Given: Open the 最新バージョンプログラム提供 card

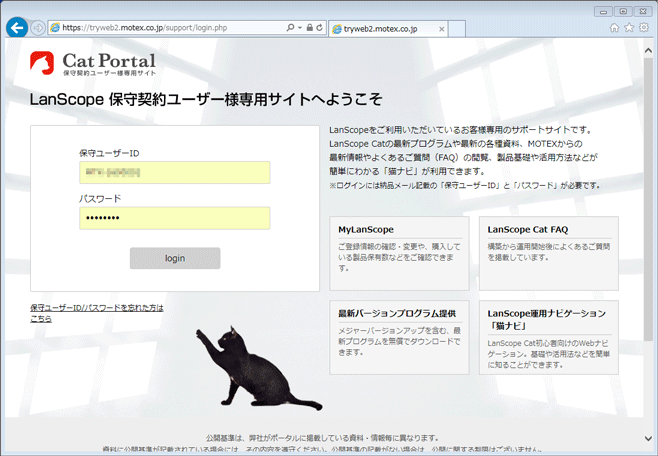Looking at the screenshot, I should pyautogui.click(x=399, y=337).
